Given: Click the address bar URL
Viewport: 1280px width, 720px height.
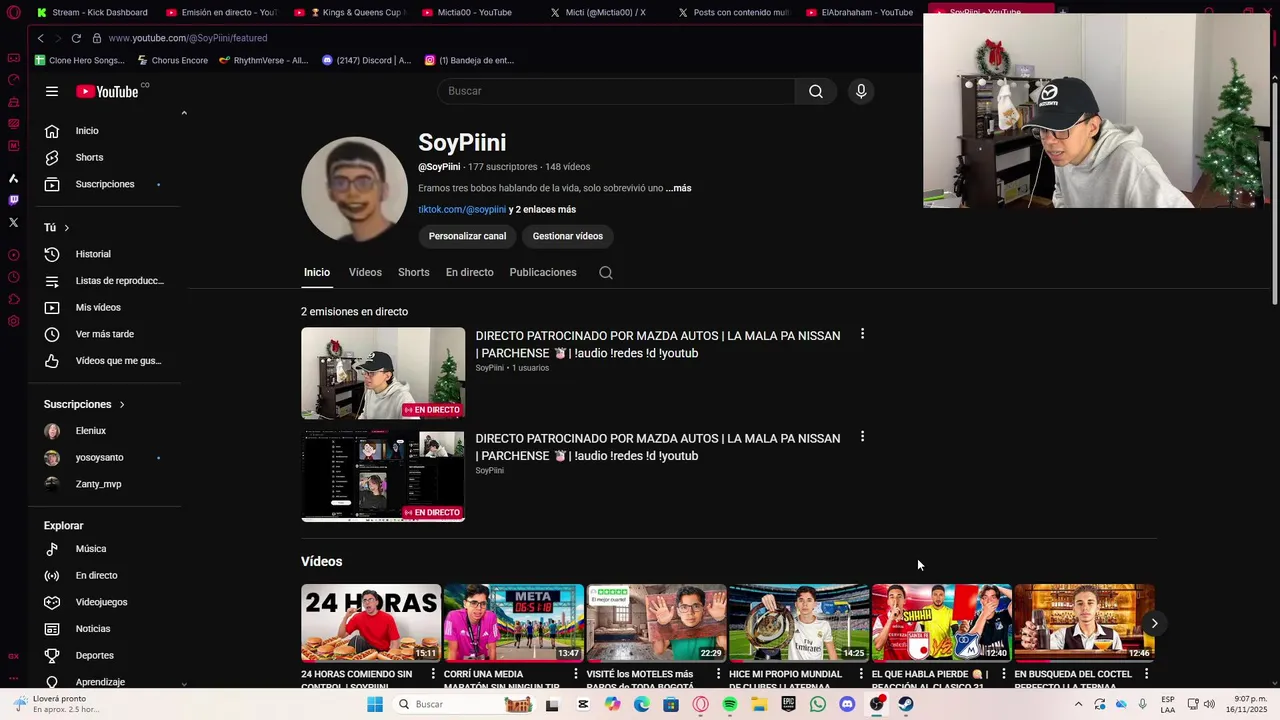Looking at the screenshot, I should coord(188,38).
